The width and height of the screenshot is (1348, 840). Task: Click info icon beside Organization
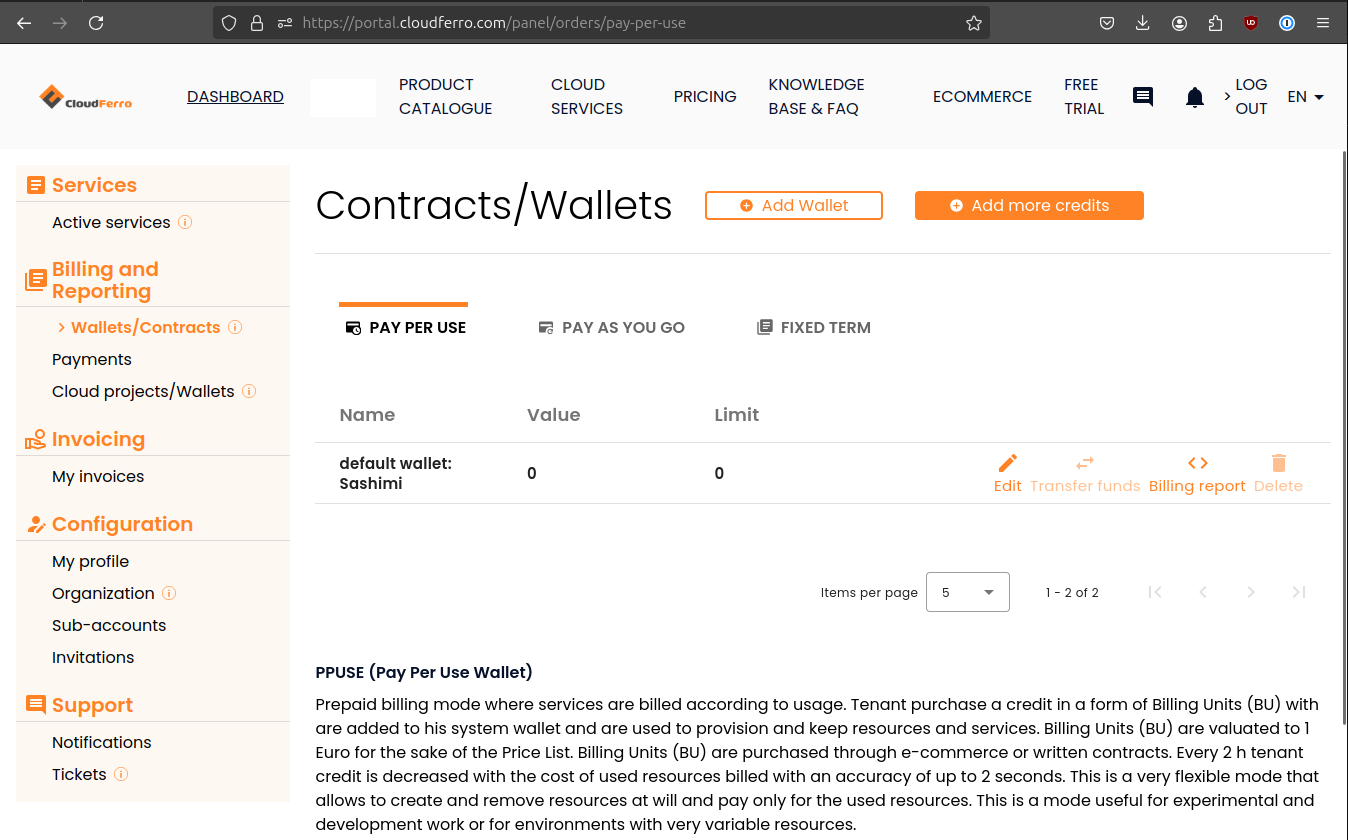[169, 593]
